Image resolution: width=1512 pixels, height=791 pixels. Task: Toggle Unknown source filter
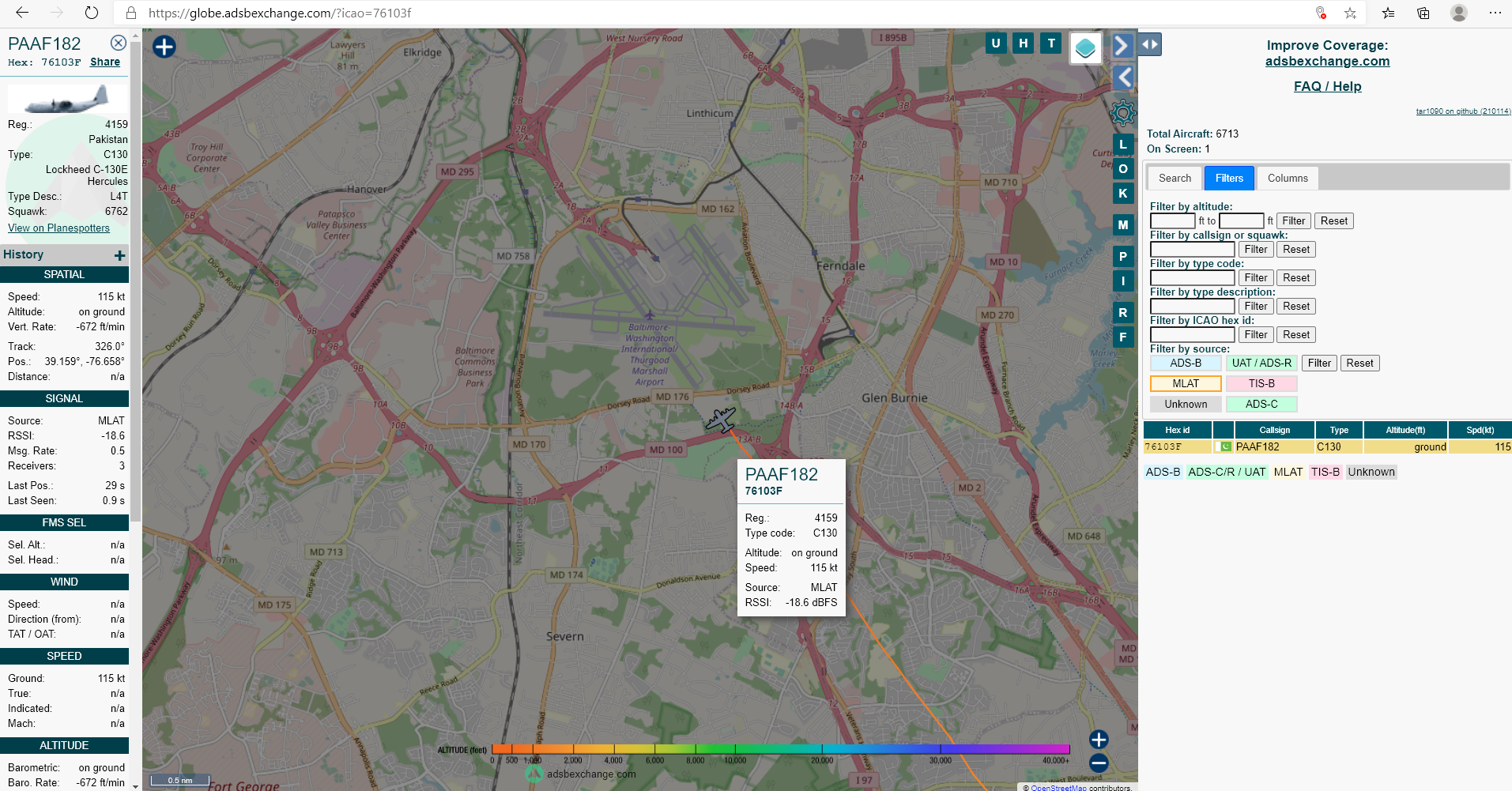(1186, 405)
